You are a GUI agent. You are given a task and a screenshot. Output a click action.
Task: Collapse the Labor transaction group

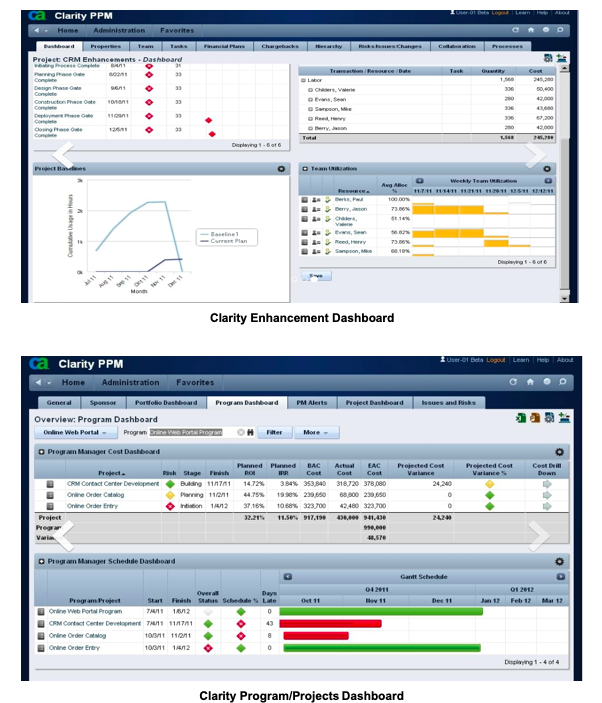303,80
